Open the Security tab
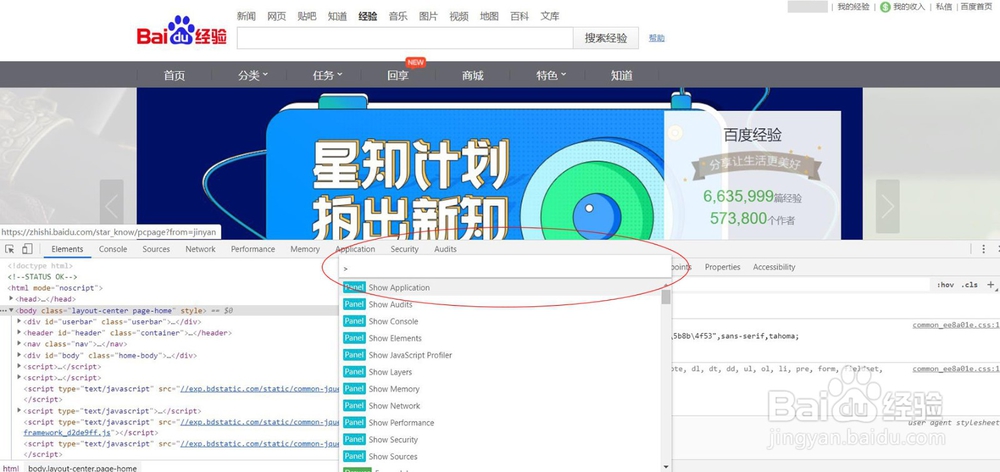 coord(404,249)
